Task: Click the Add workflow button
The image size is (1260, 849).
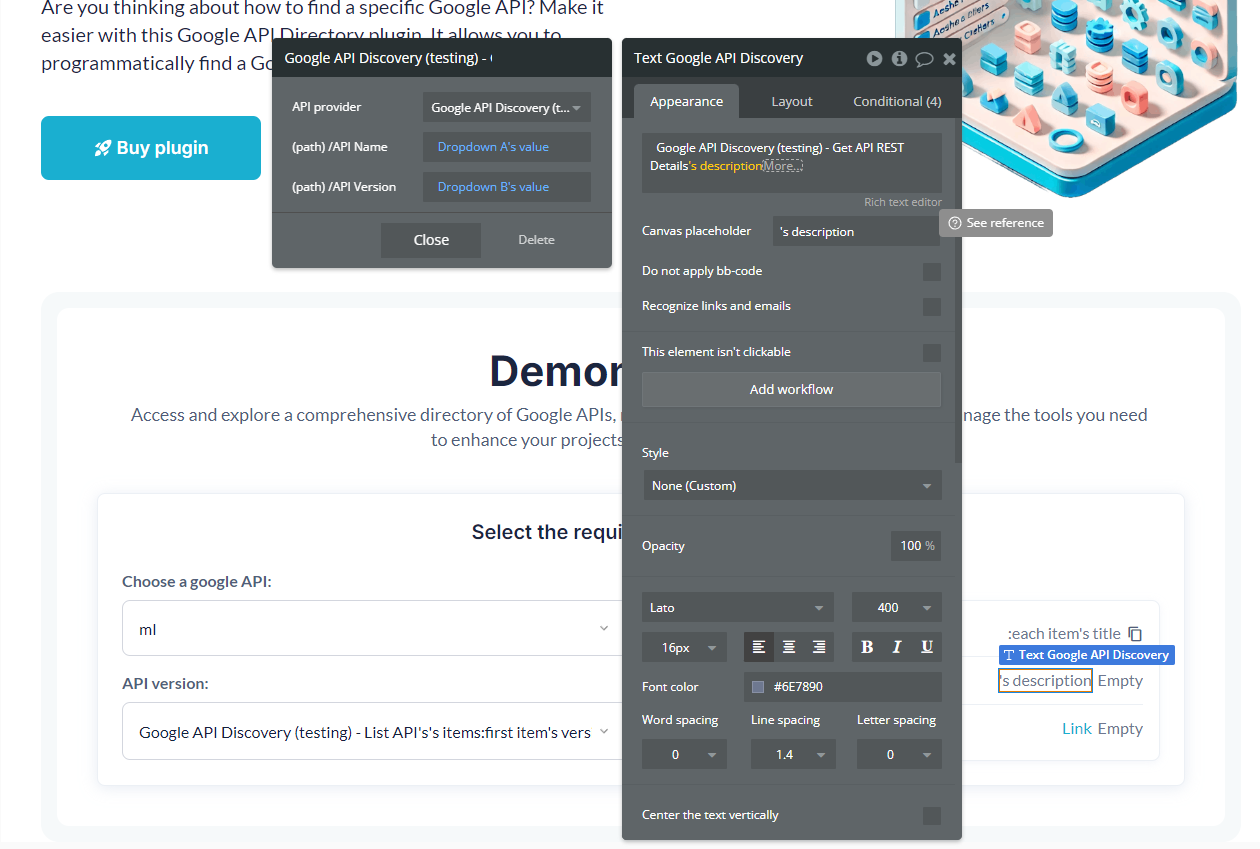Action: (x=791, y=389)
